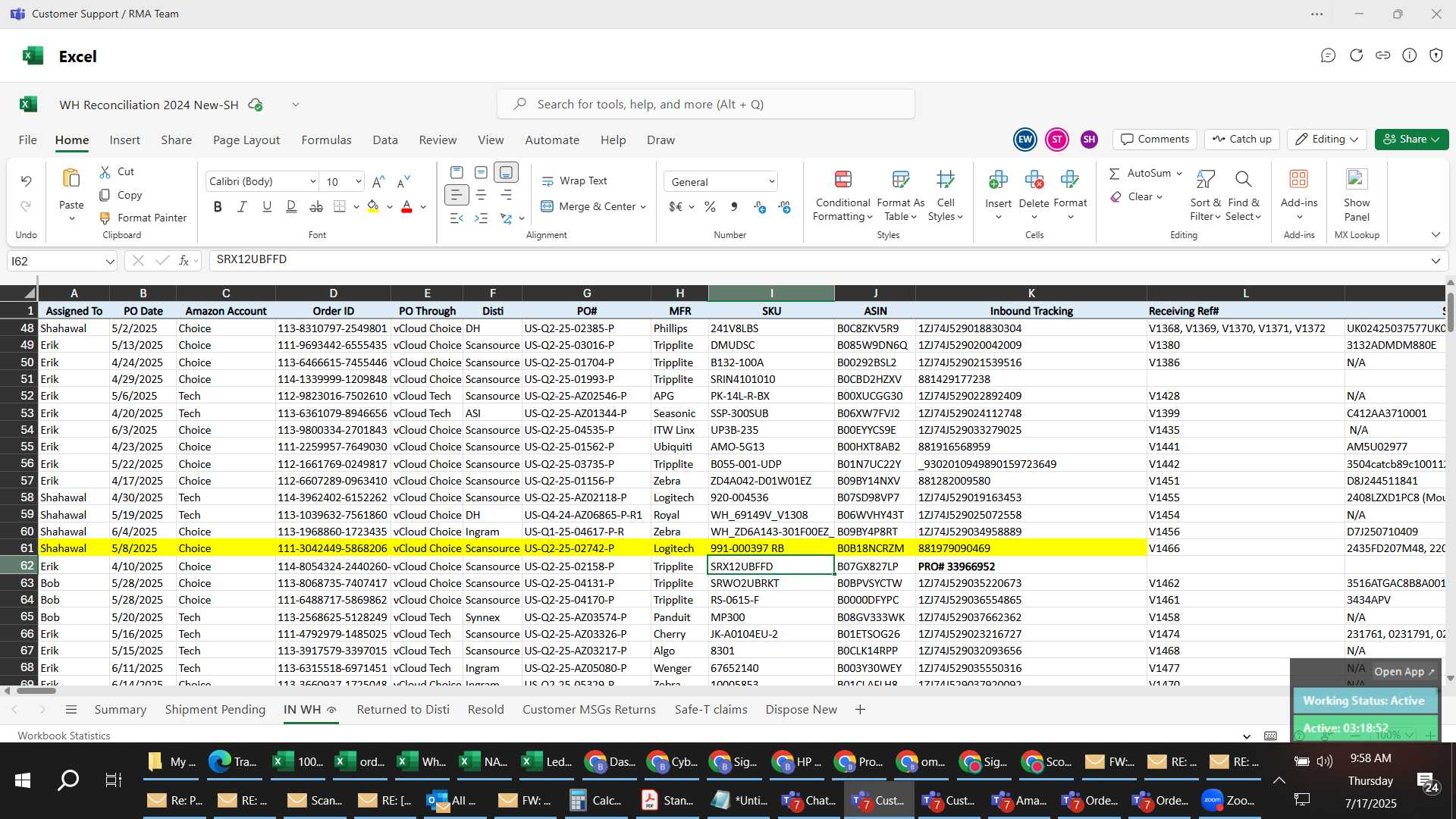Click the Align Right icon
Screen dimensions: 1456x819
point(506,196)
